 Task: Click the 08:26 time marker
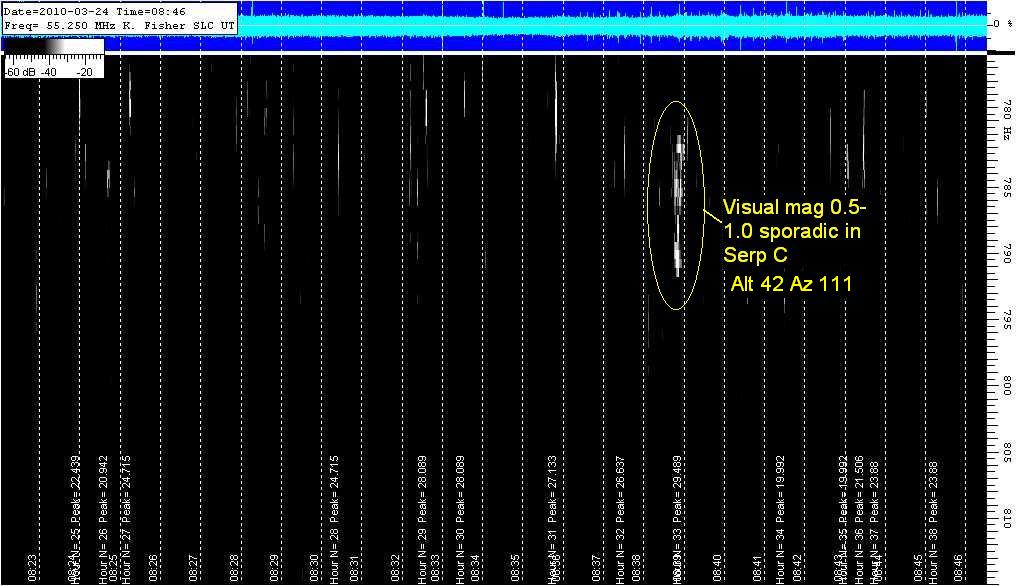click(x=153, y=567)
